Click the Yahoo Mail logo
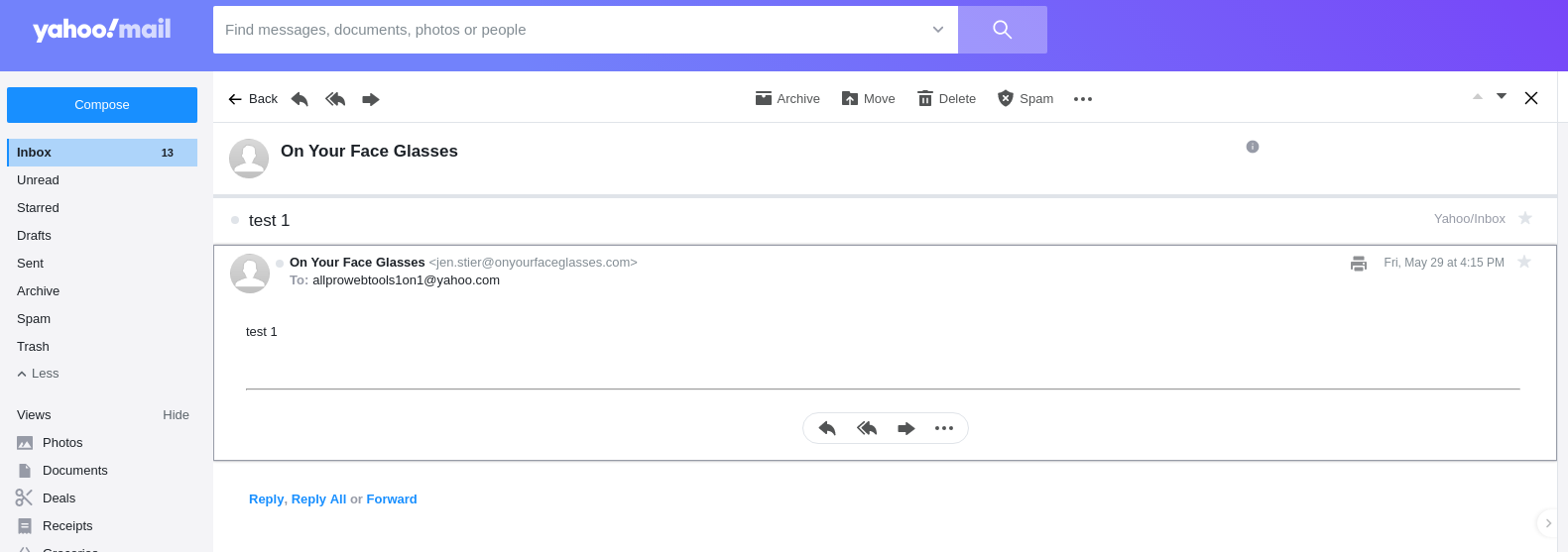The image size is (1568, 552). point(102,30)
